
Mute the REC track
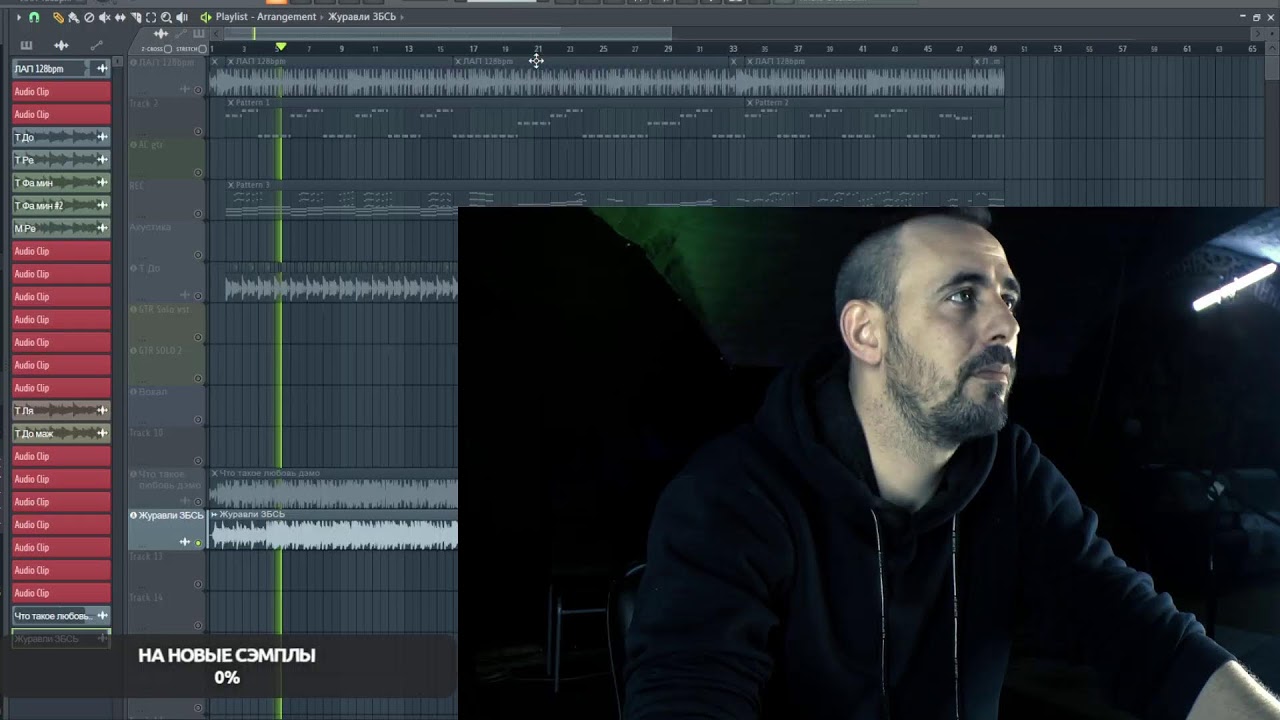pos(198,213)
